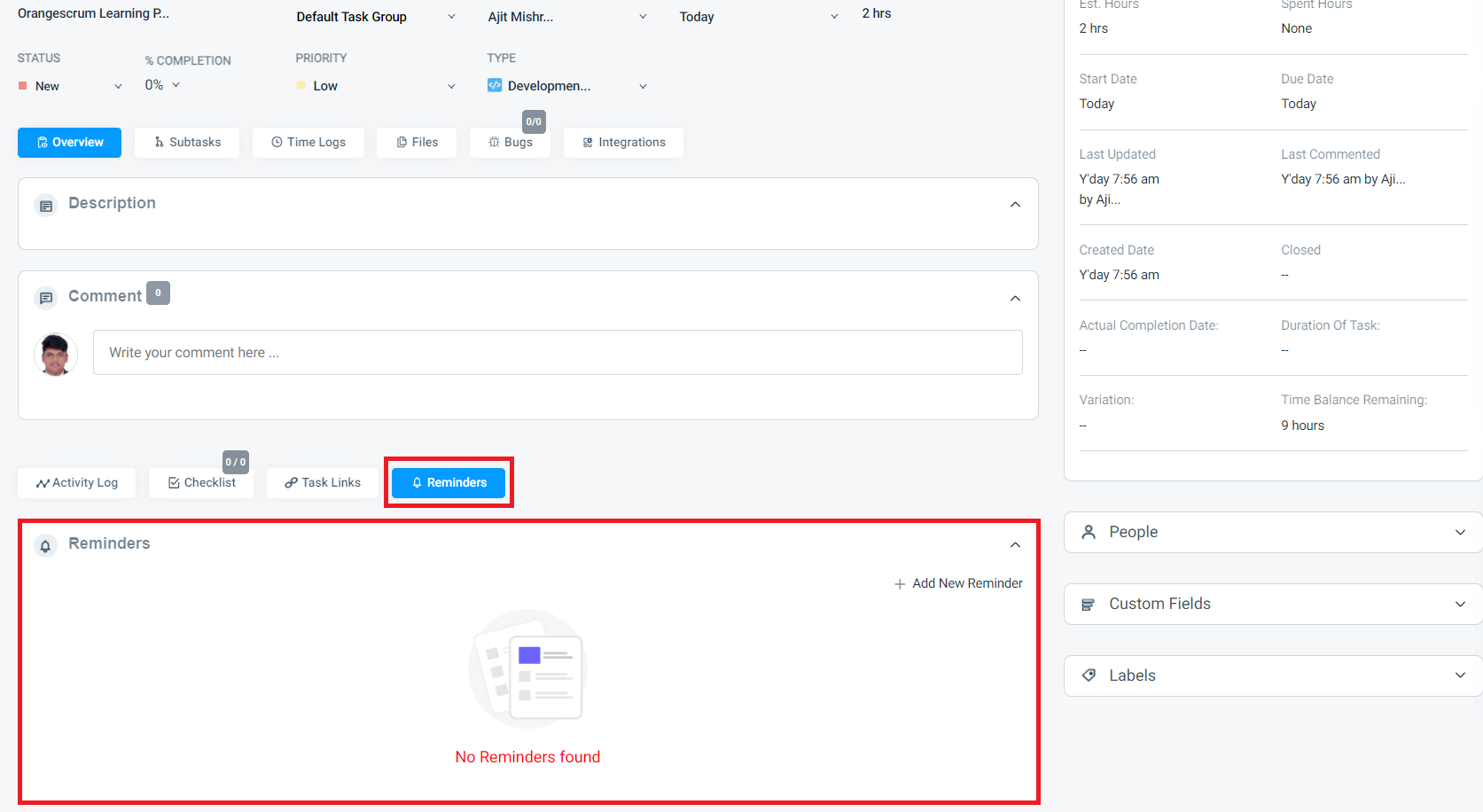Click the Spent Hours value None
Screen dimensions: 1483x812
pyautogui.click(x=1296, y=28)
